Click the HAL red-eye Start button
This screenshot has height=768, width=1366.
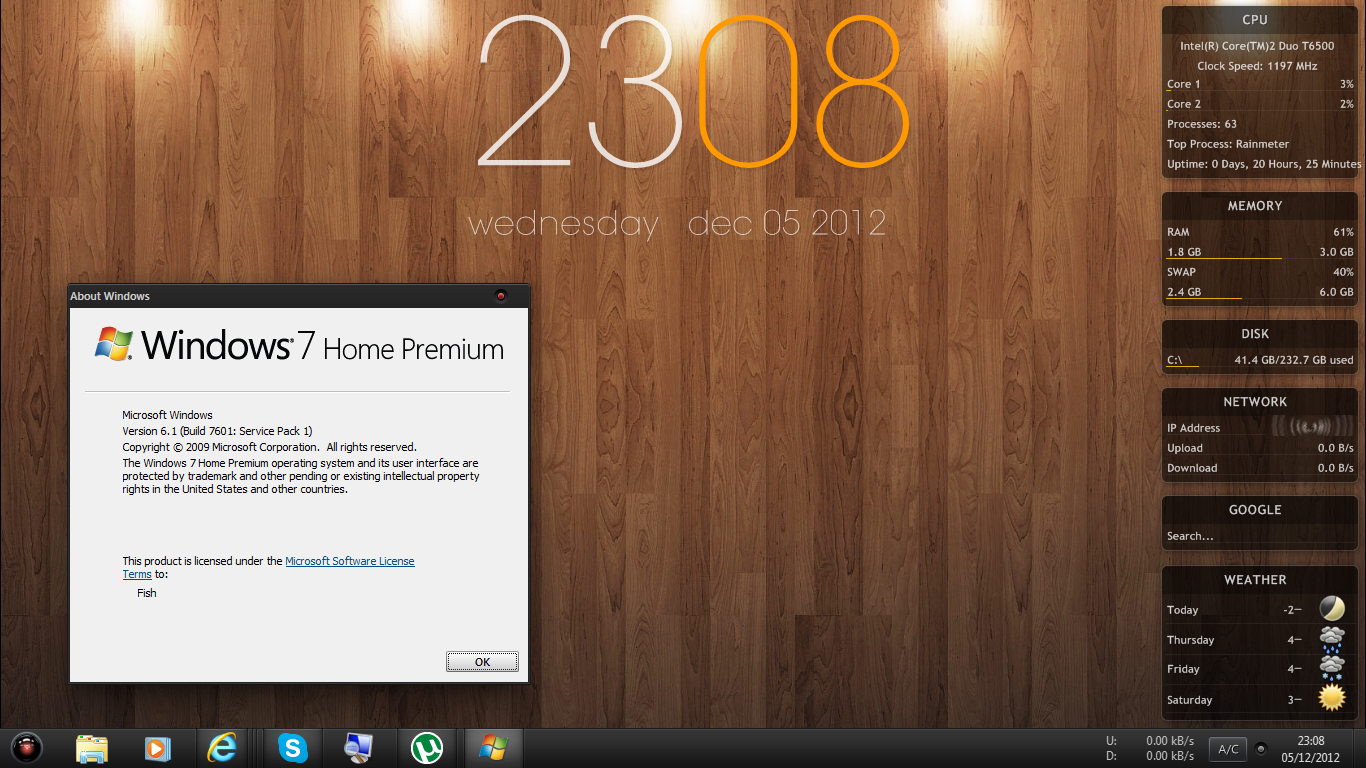click(x=27, y=747)
